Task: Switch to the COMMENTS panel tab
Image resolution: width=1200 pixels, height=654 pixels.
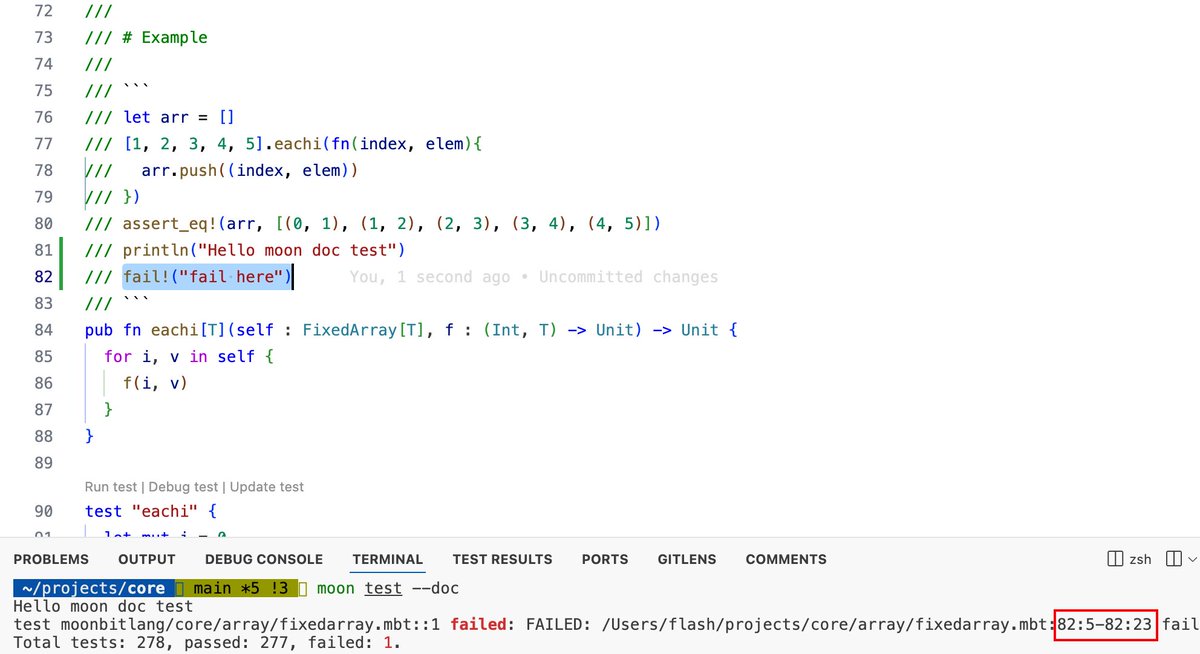Action: 786,559
